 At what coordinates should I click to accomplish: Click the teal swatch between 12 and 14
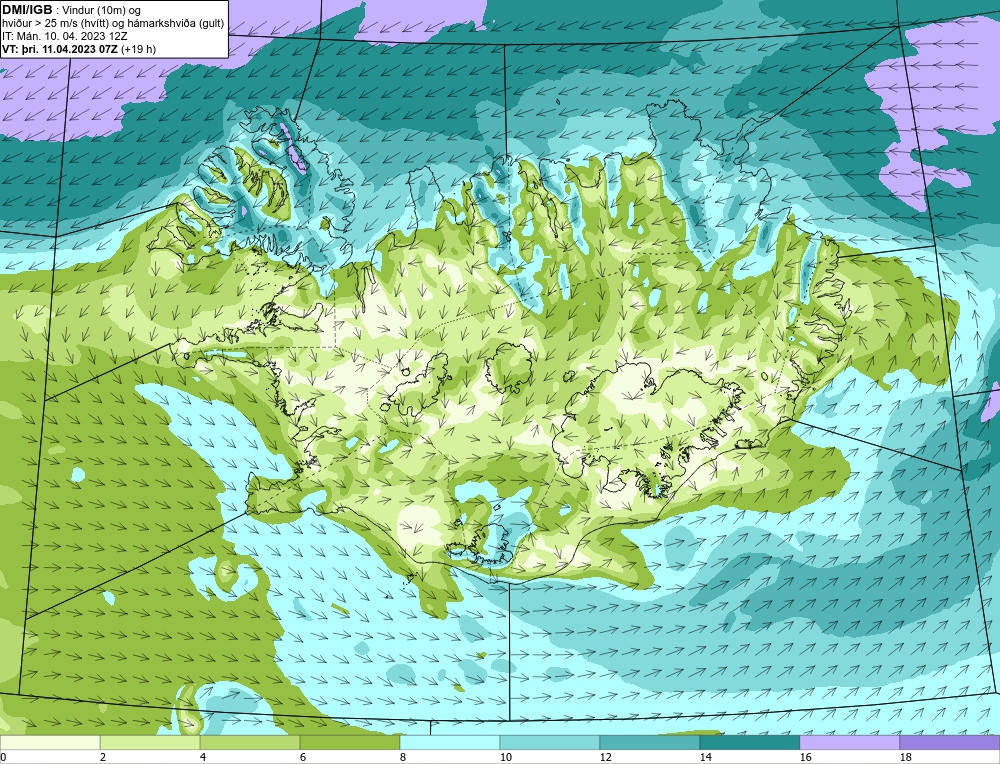click(x=649, y=742)
